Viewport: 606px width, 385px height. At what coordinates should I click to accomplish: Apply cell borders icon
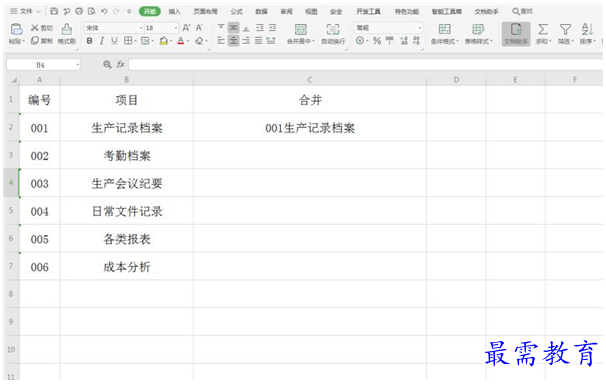(x=127, y=41)
